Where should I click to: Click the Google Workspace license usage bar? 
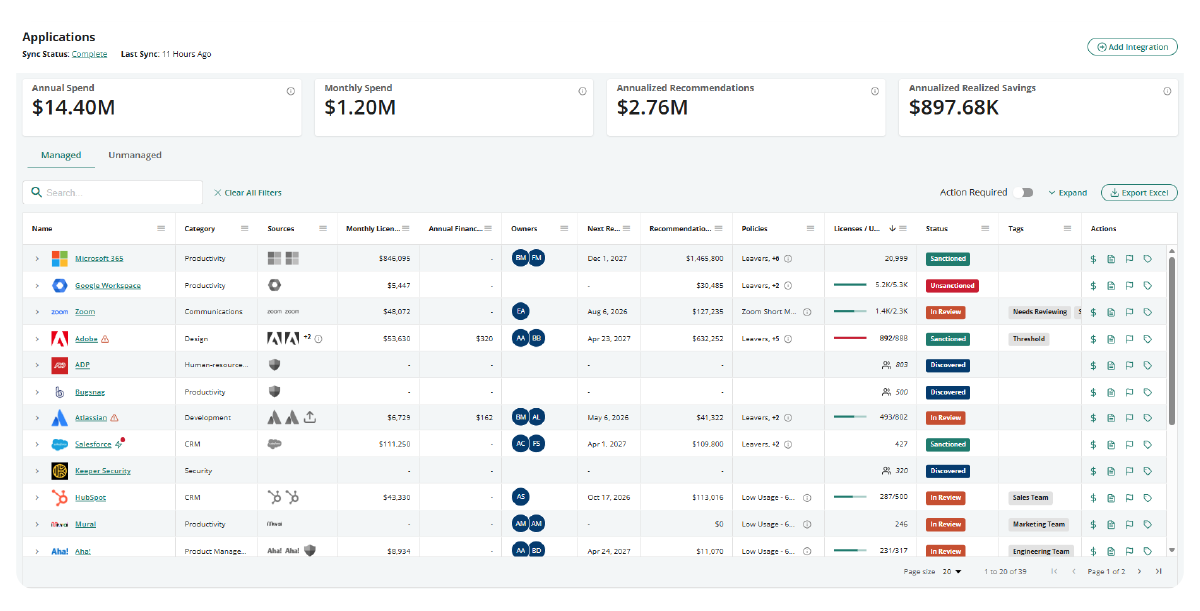pyautogui.click(x=850, y=285)
